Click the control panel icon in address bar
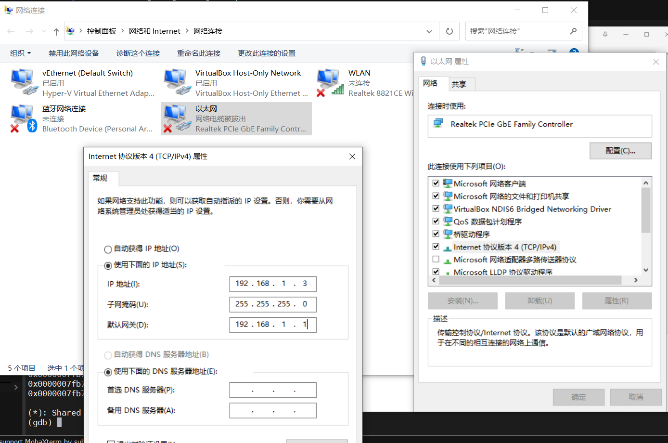 coord(70,31)
